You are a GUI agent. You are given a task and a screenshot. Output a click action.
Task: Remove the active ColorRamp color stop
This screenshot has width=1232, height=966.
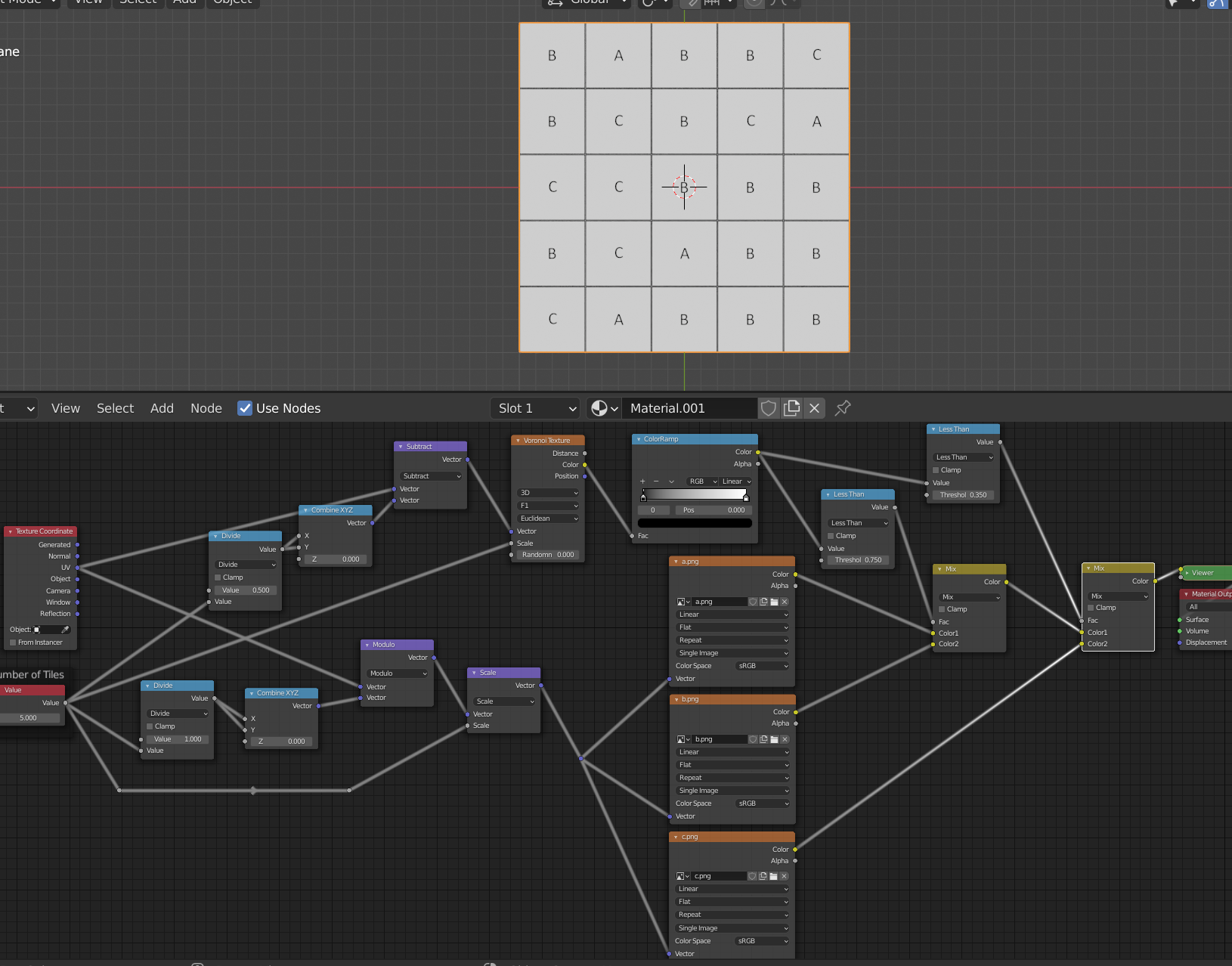(656, 481)
